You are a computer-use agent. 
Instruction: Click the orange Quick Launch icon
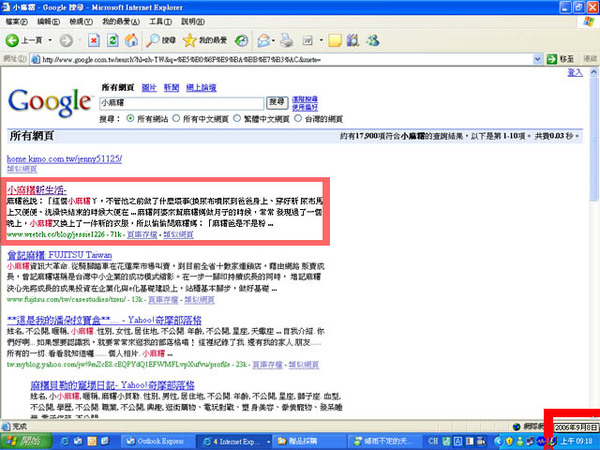pos(92,441)
